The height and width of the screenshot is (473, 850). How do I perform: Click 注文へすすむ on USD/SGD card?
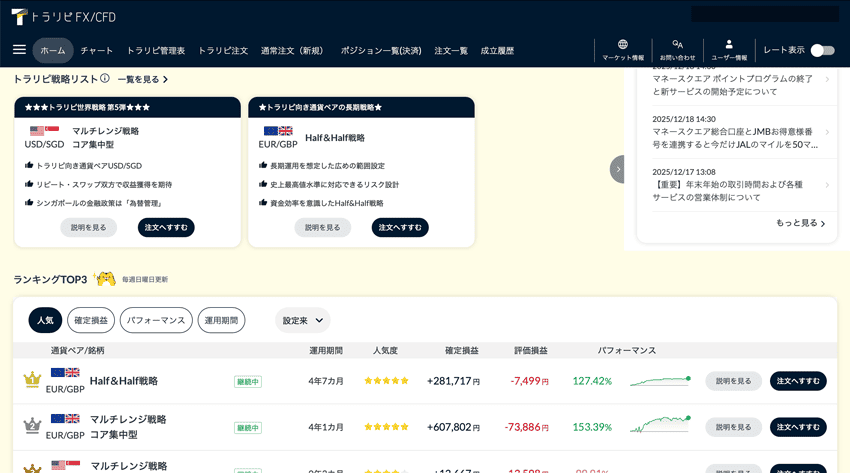pyautogui.click(x=166, y=228)
